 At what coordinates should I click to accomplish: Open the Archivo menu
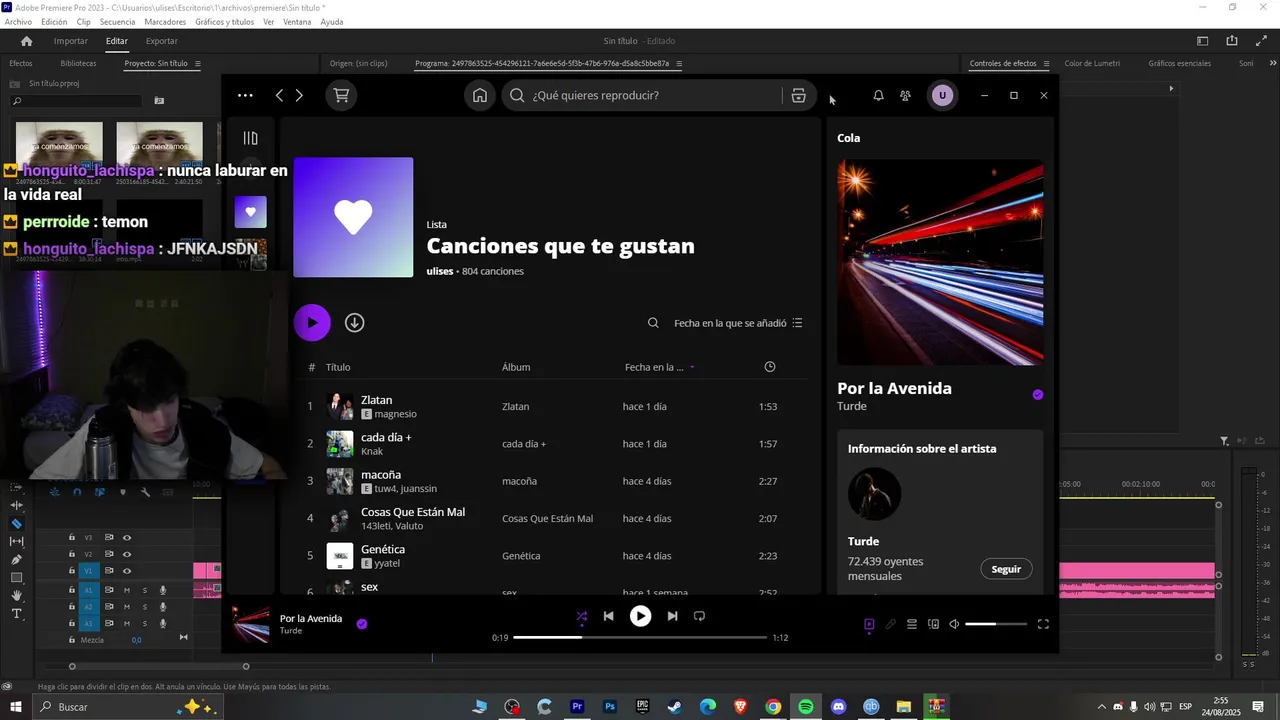click(18, 22)
